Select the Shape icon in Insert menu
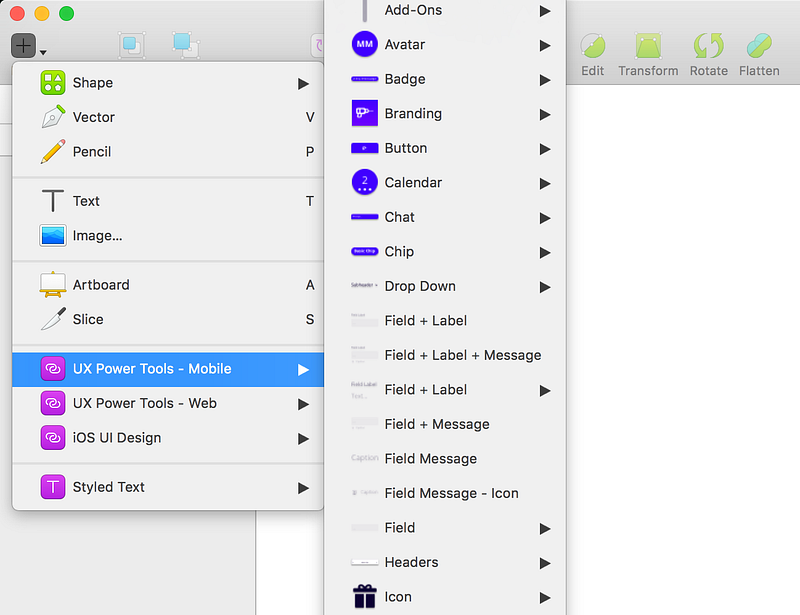 [53, 83]
